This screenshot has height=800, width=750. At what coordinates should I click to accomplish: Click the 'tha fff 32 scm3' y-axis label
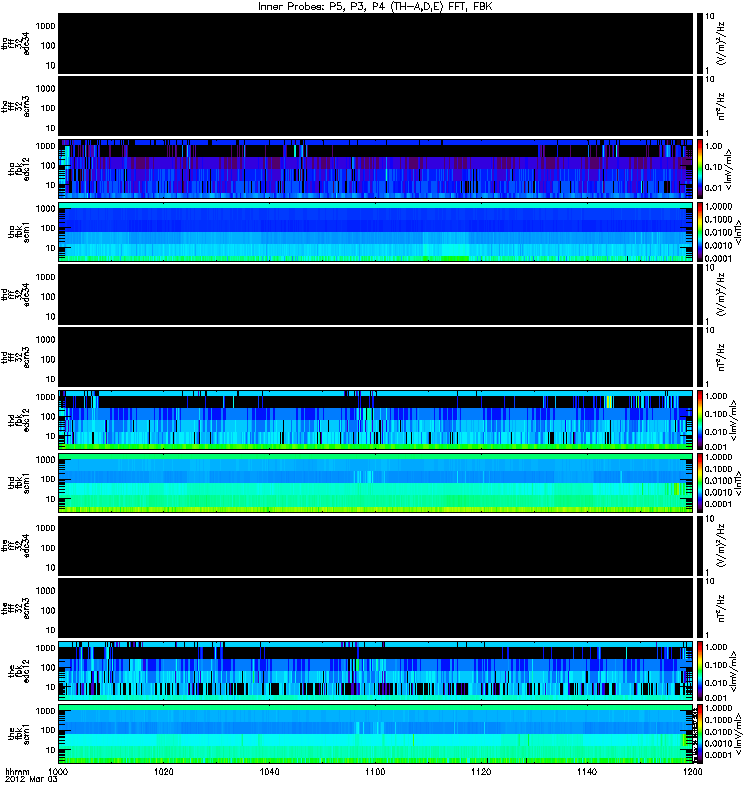(x=16, y=106)
